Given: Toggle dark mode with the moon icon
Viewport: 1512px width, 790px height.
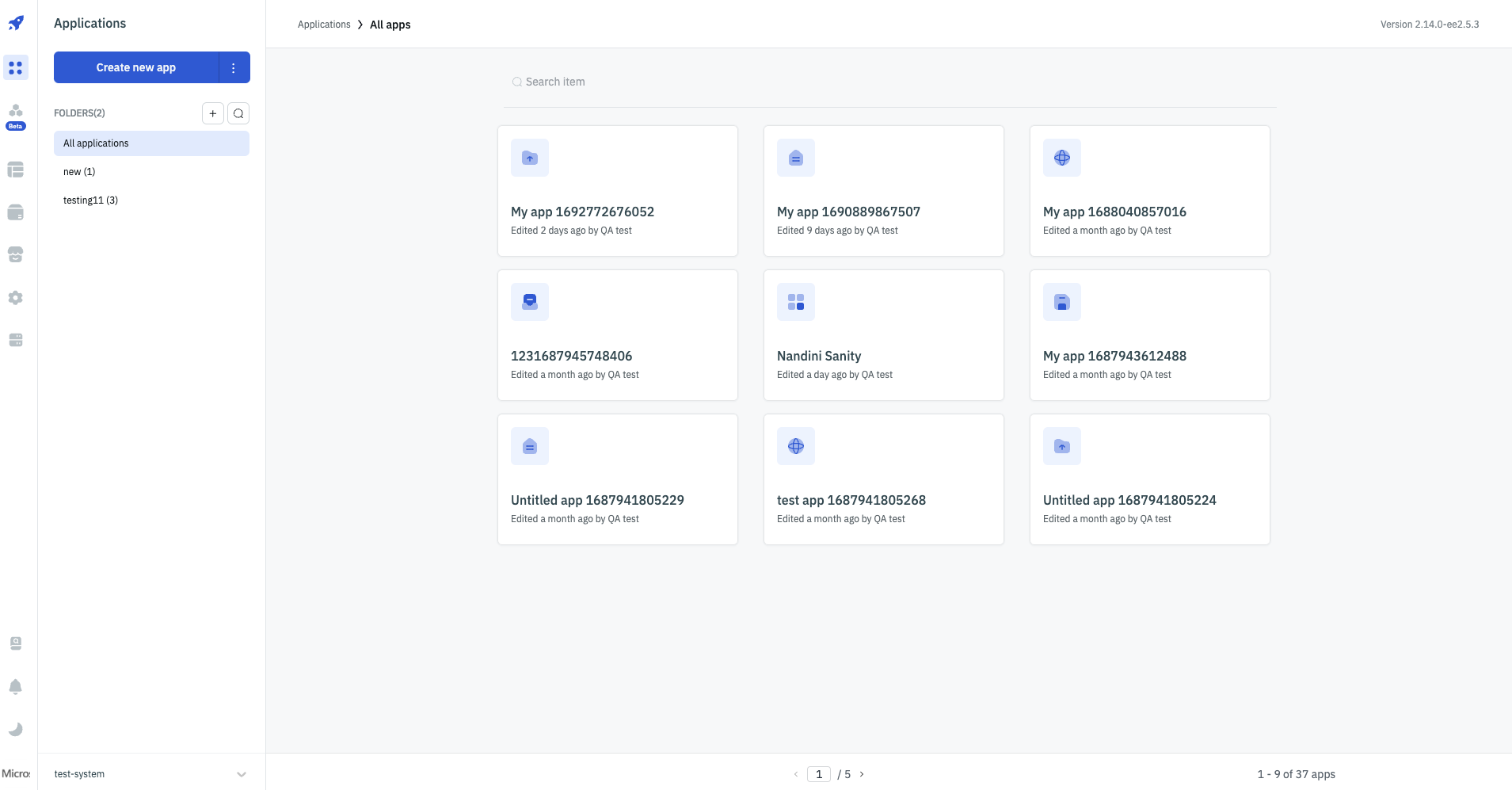Looking at the screenshot, I should click(x=16, y=730).
